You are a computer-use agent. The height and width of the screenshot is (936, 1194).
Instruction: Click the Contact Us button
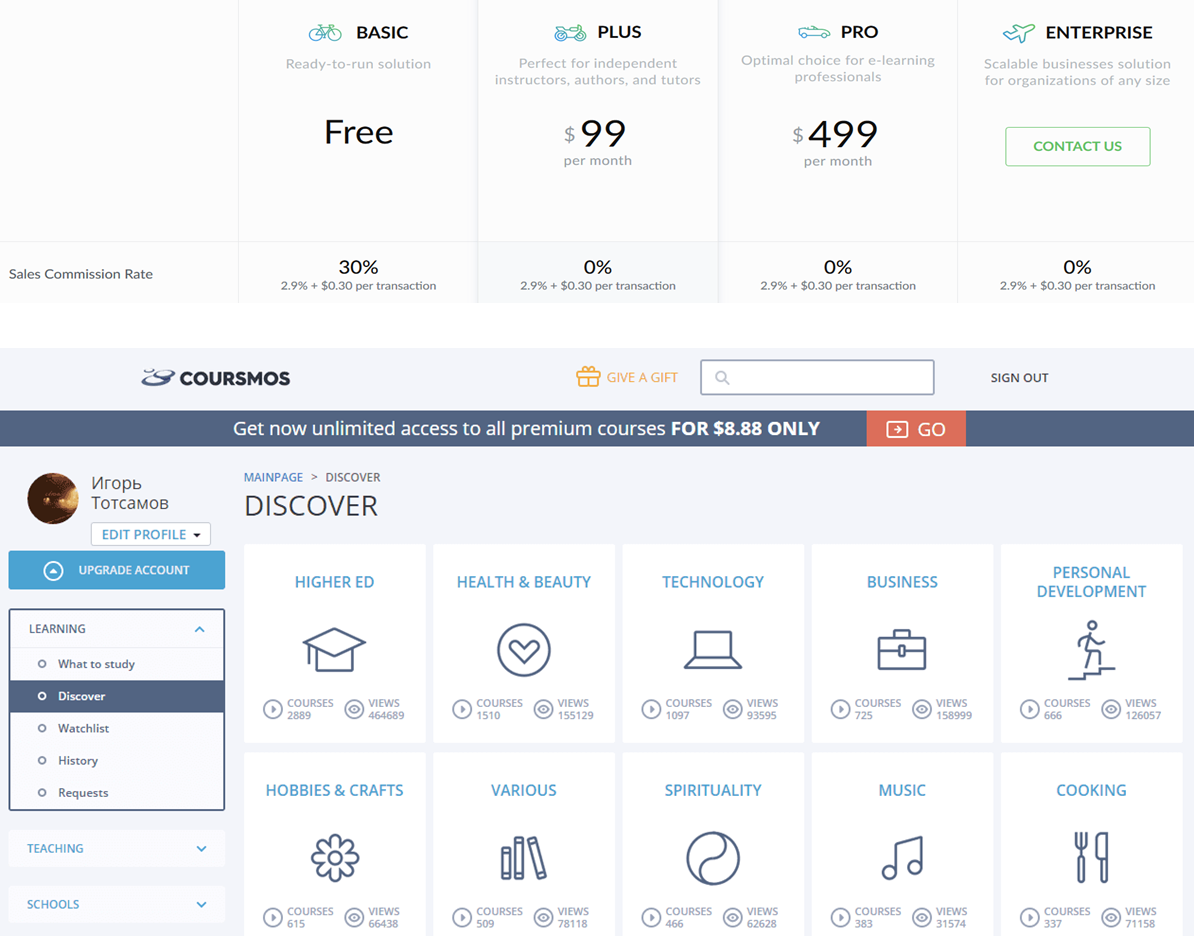(x=1077, y=146)
